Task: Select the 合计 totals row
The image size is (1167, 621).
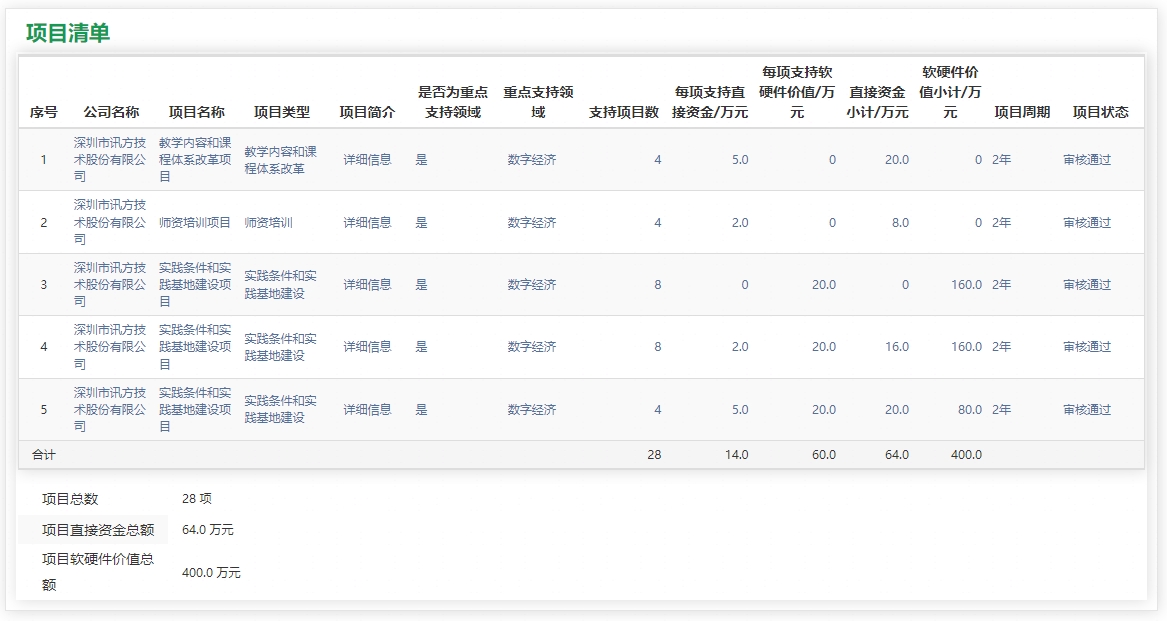Action: click(x=42, y=453)
